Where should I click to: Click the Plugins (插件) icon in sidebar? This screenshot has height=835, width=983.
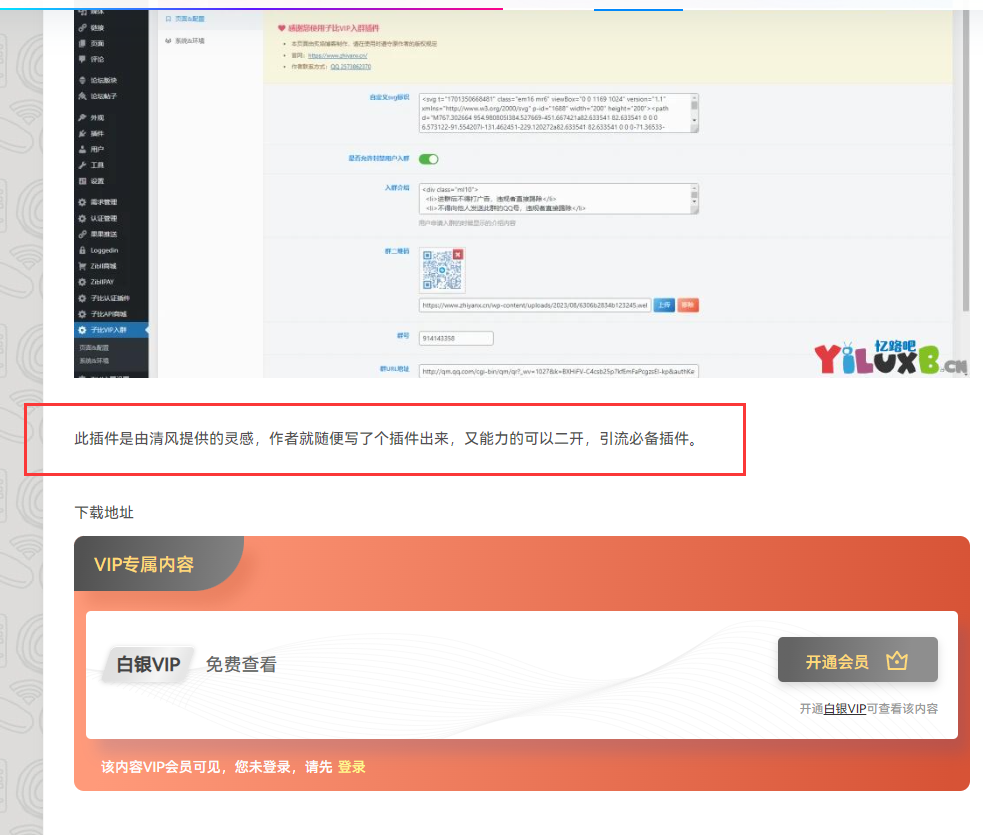pyautogui.click(x=82, y=133)
